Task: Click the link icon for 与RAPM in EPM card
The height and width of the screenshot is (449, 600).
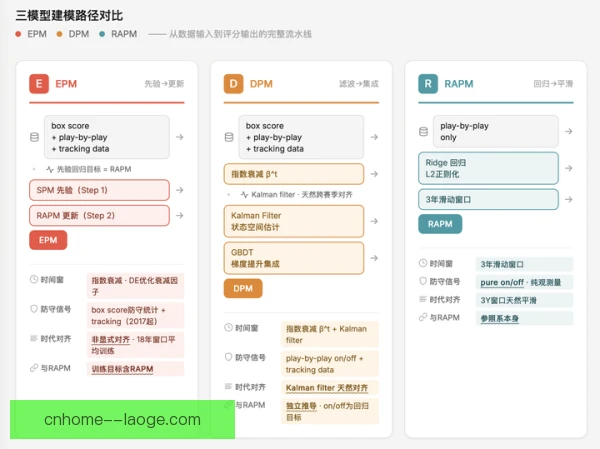Action: [34, 368]
